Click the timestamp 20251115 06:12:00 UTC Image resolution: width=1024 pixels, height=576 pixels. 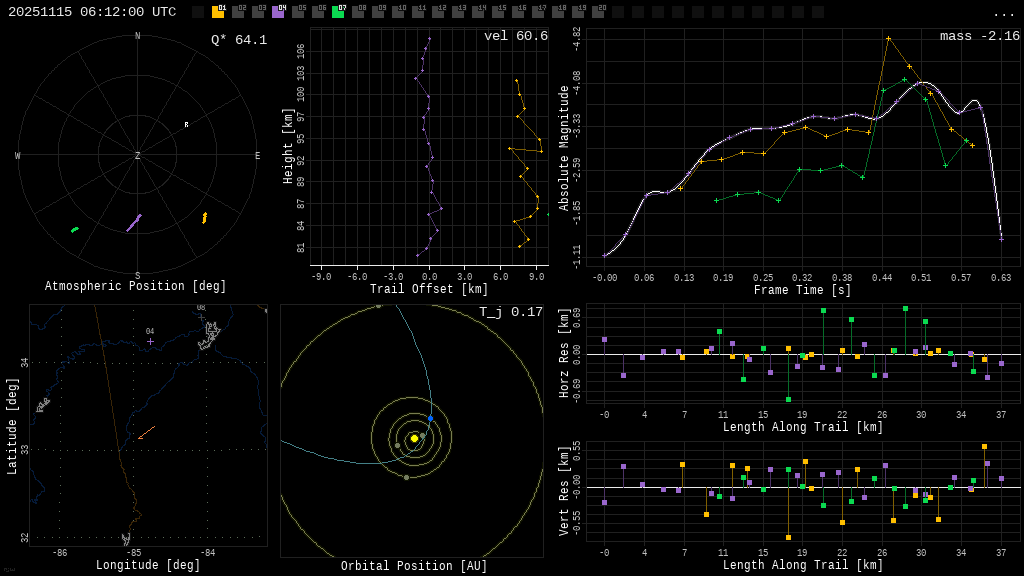point(92,12)
